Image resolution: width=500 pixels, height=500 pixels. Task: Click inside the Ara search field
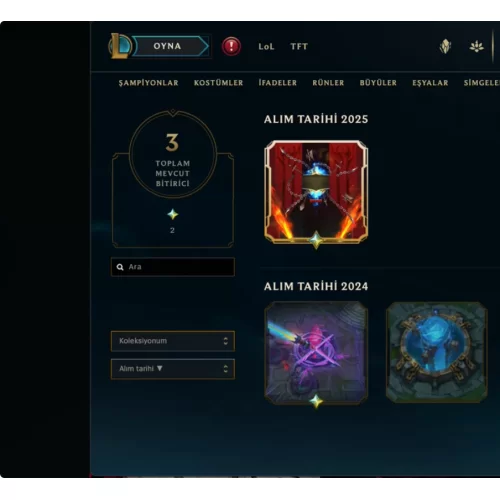click(x=173, y=267)
